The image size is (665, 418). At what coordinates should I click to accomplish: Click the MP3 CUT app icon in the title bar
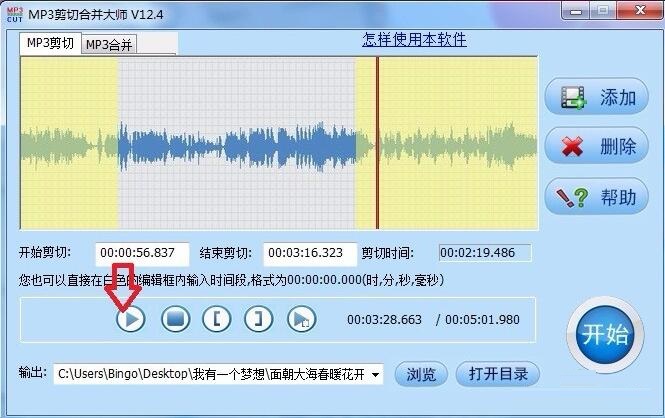click(x=17, y=13)
